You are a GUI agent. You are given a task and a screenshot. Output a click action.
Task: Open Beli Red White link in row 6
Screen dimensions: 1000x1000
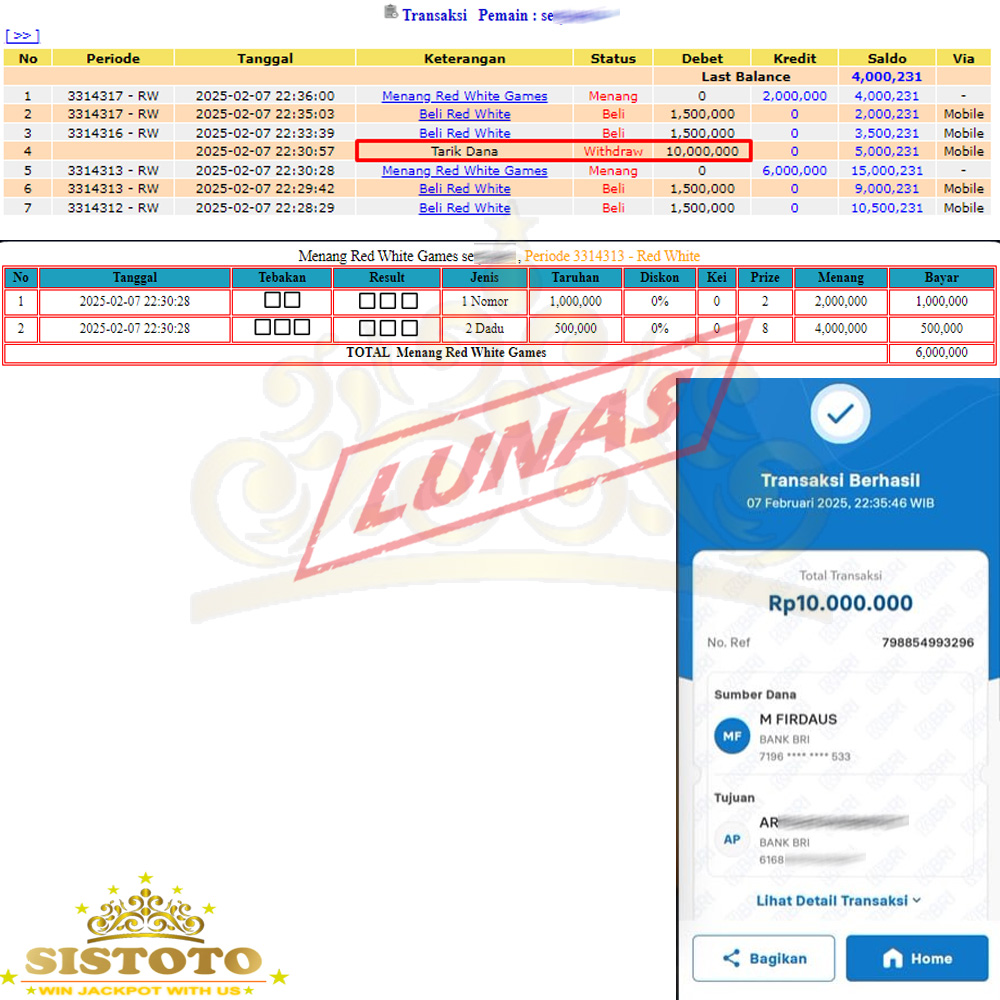click(x=464, y=189)
